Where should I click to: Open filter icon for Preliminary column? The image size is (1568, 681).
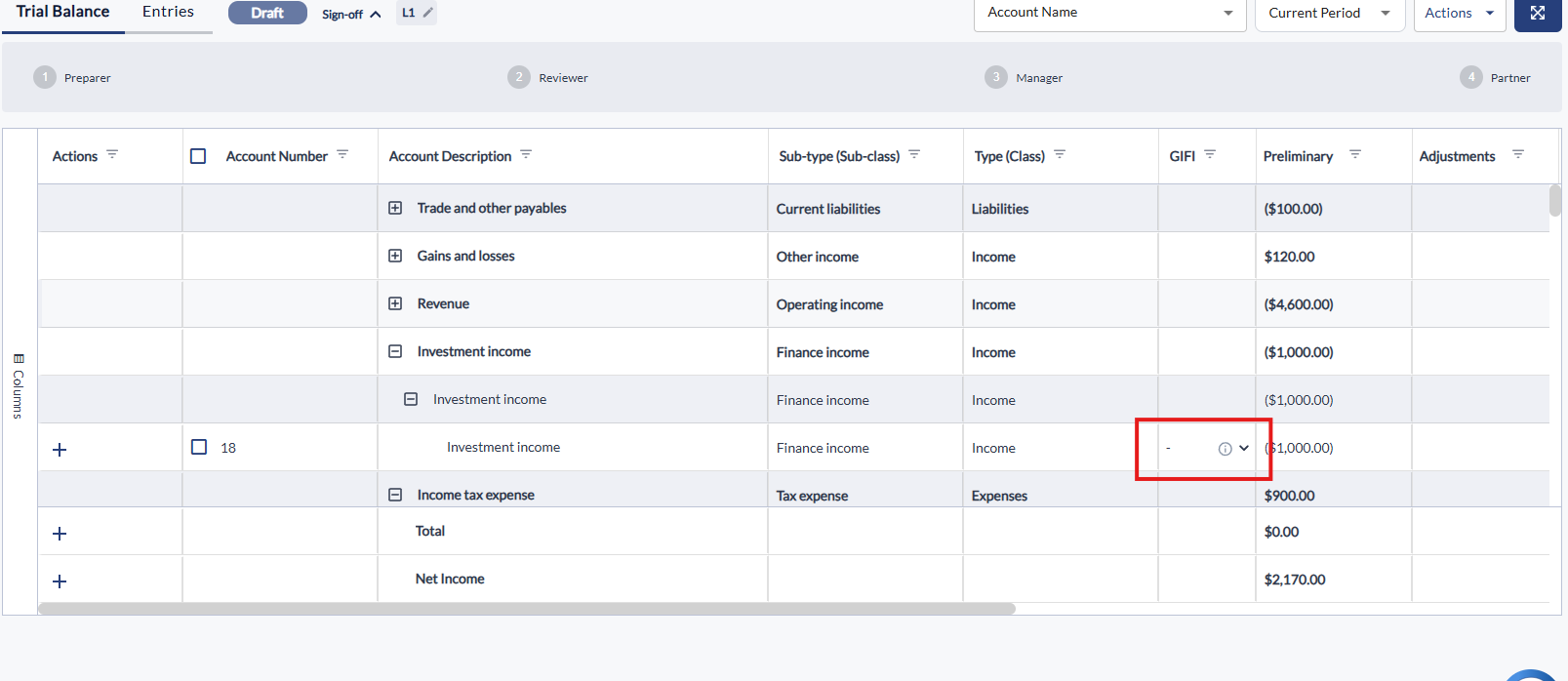(1355, 155)
